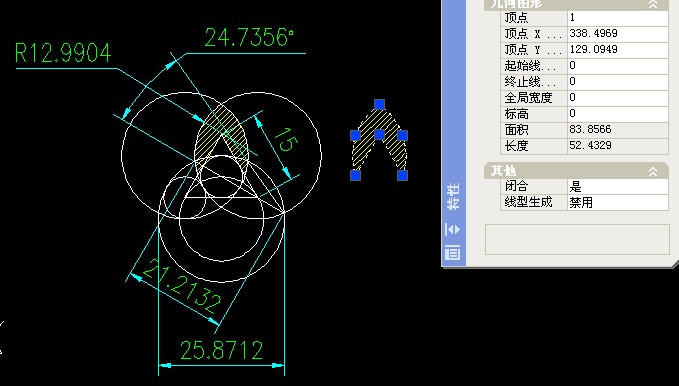The height and width of the screenshot is (386, 679).
Task: Select the 面积 value 83.8566
Action: (x=618, y=130)
